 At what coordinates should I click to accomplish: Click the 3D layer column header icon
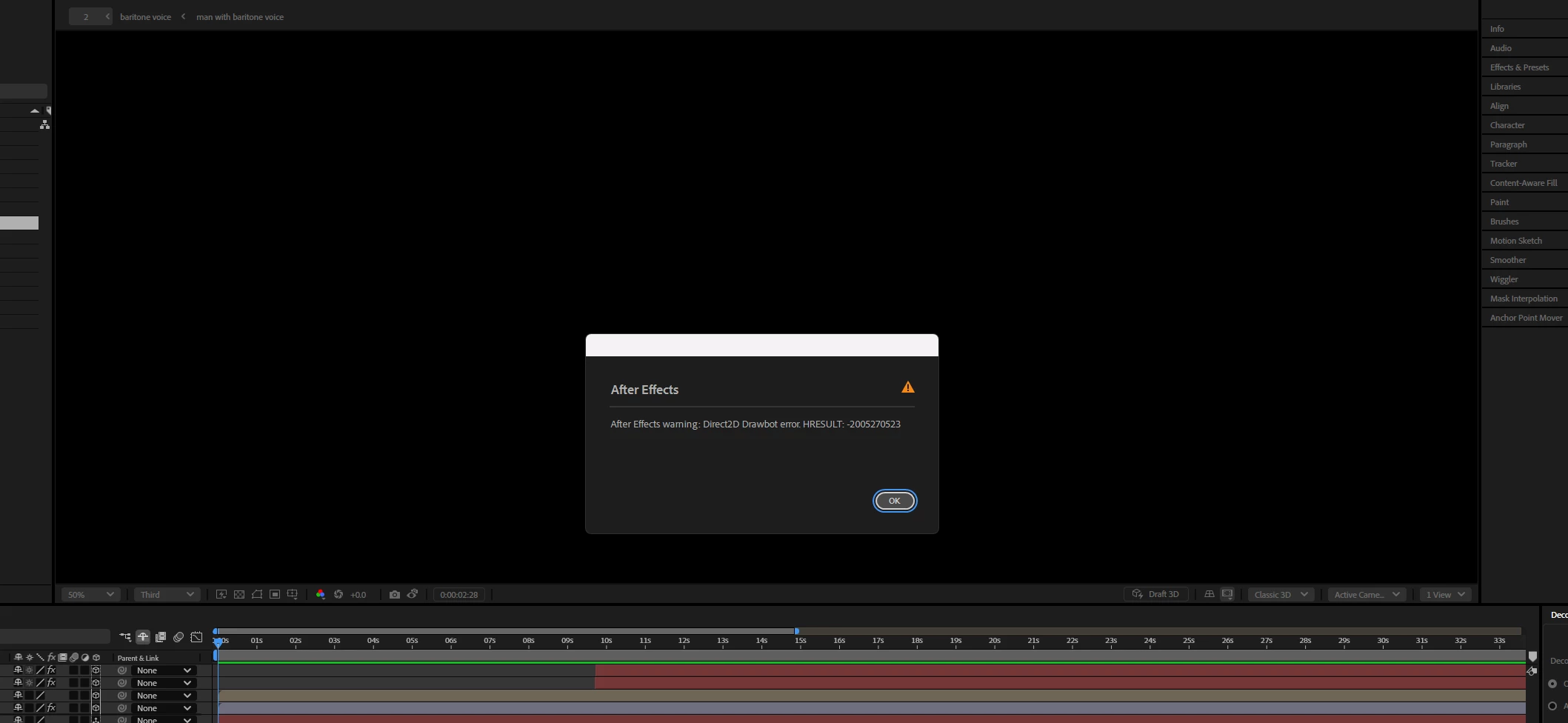96,657
